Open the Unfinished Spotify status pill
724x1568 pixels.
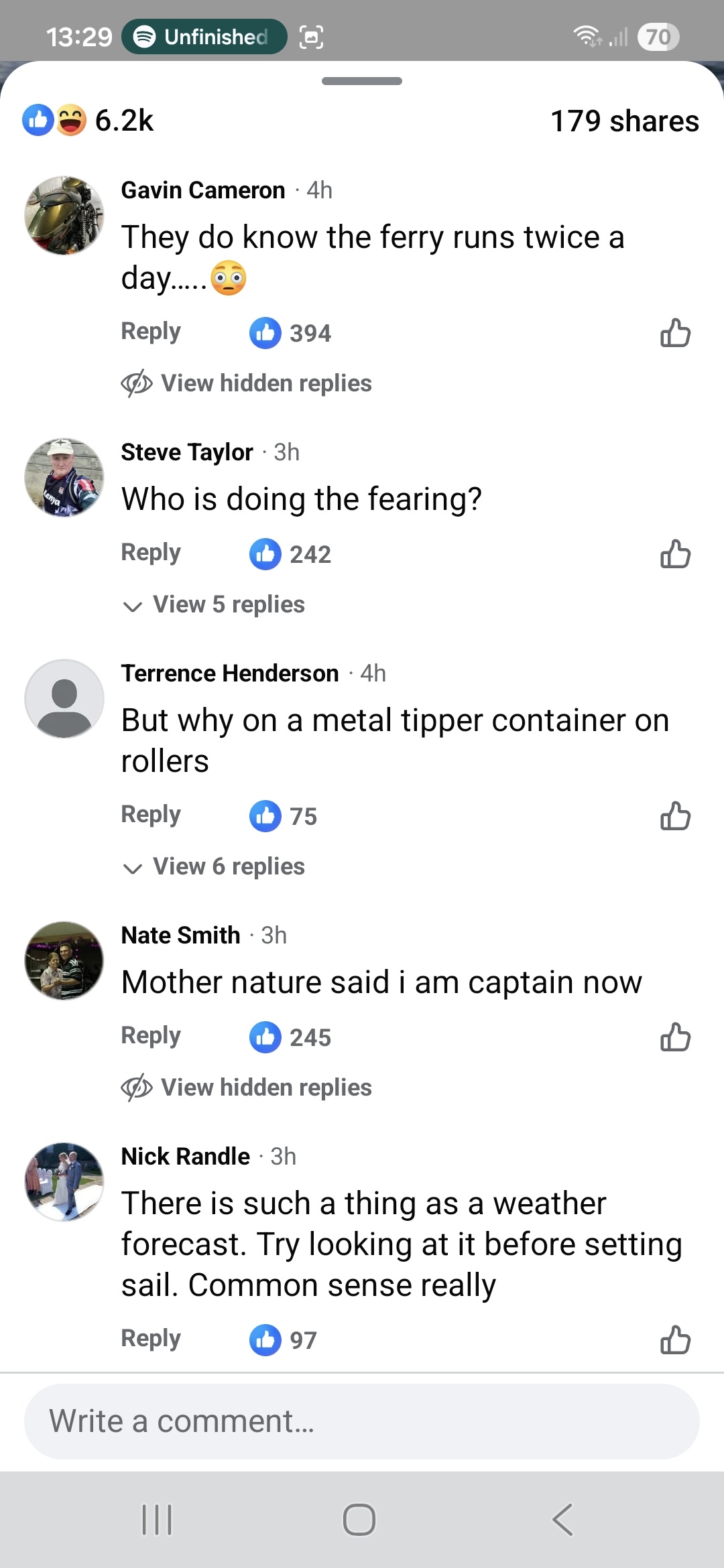[204, 37]
